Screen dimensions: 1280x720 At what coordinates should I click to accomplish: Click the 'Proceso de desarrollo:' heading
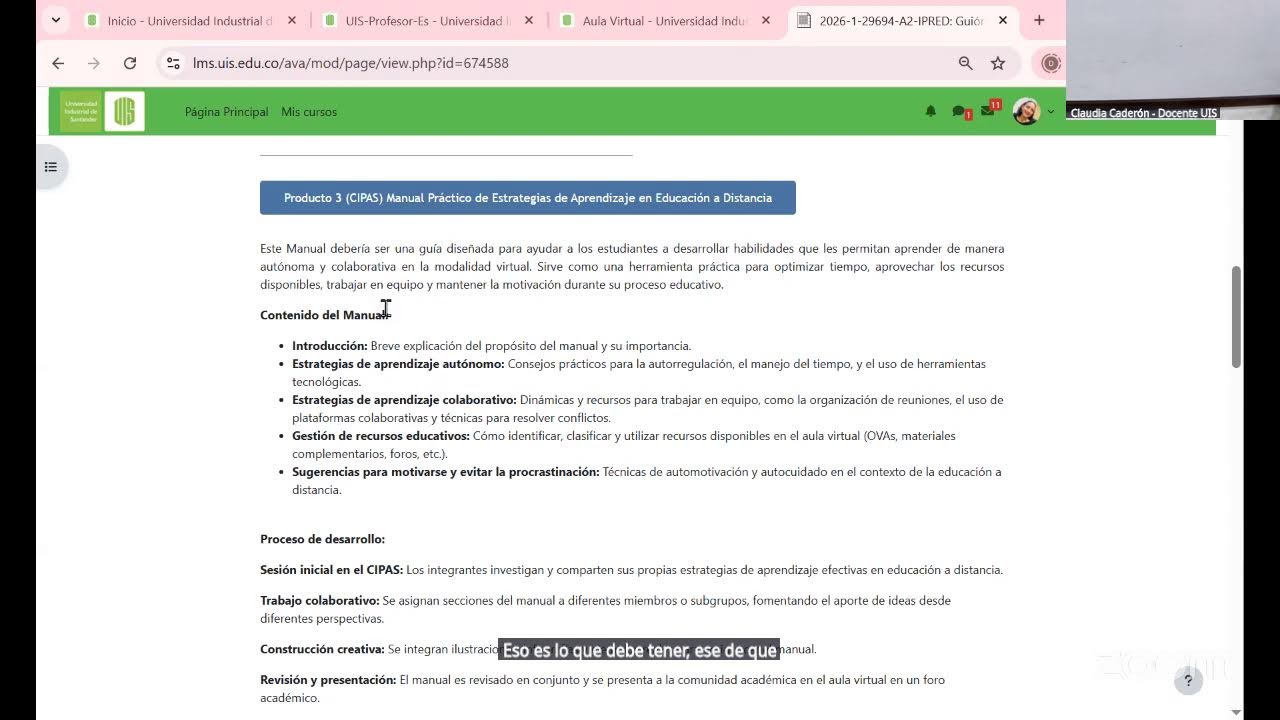coord(322,539)
